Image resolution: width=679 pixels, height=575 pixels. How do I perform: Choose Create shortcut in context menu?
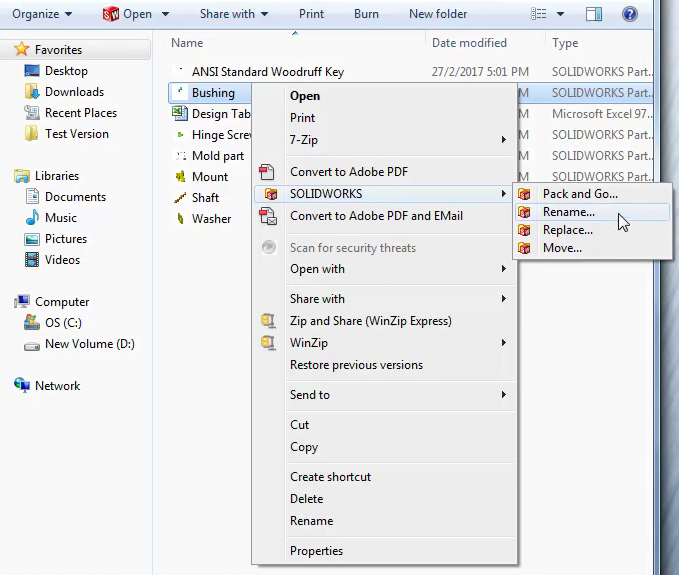click(330, 477)
